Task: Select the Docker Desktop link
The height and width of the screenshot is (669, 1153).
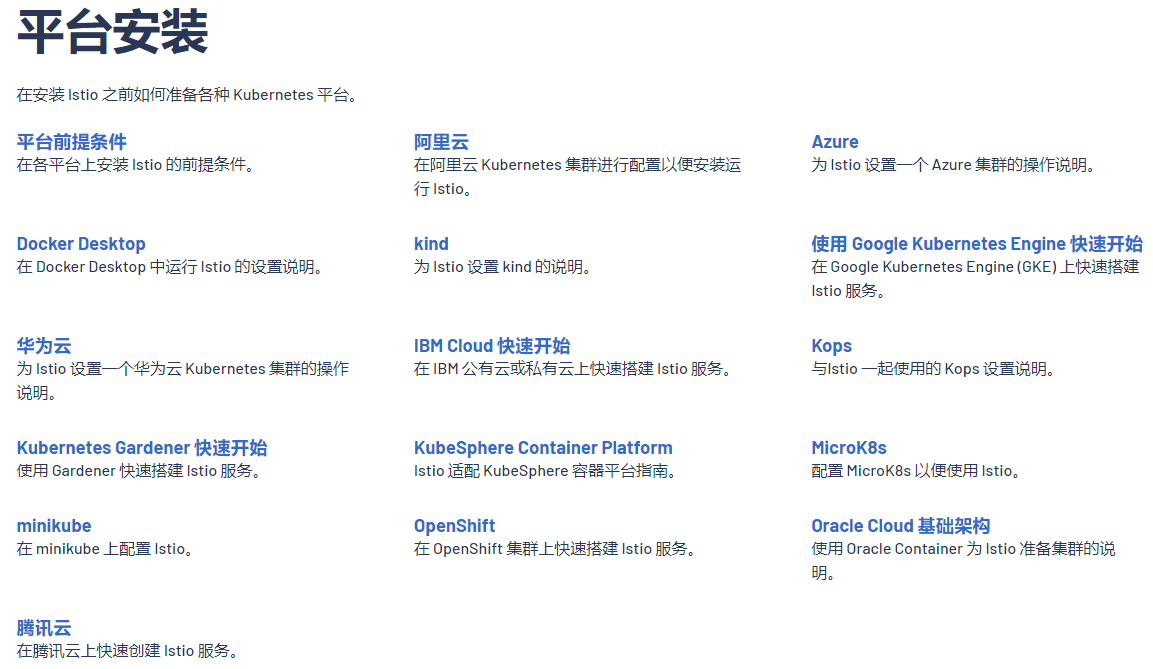Action: point(81,244)
